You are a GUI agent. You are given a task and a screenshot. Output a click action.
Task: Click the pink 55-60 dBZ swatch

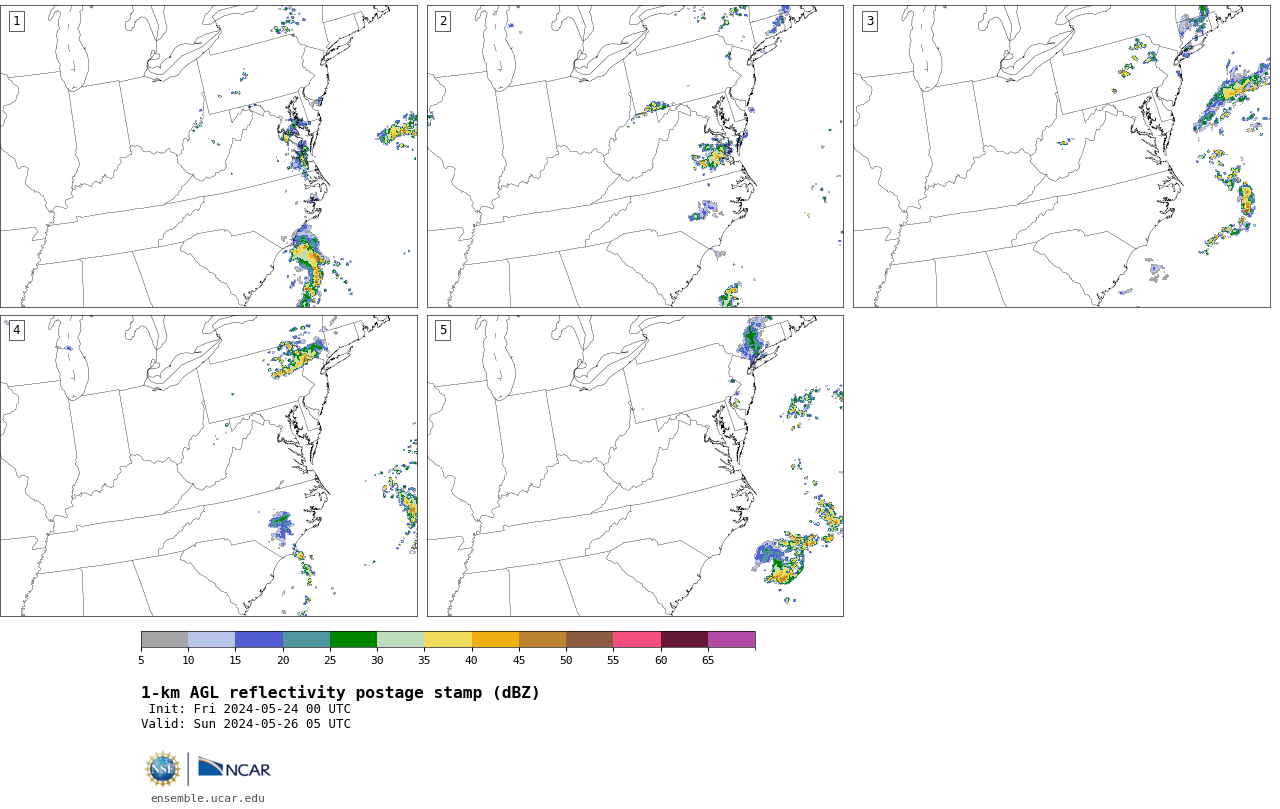pyautogui.click(x=637, y=640)
